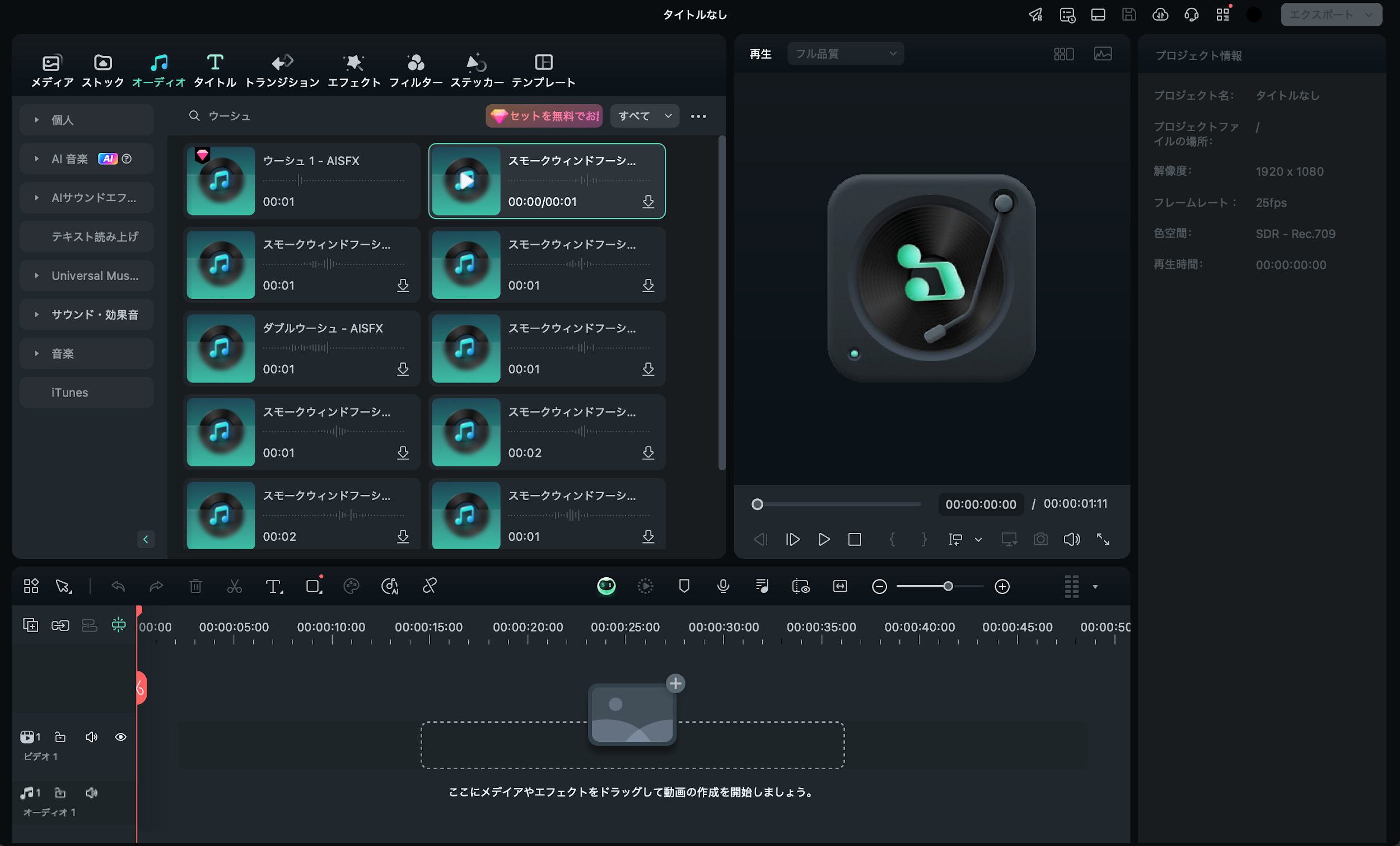This screenshot has width=1400, height=846.
Task: Click the save project icon
Action: [x=1129, y=15]
